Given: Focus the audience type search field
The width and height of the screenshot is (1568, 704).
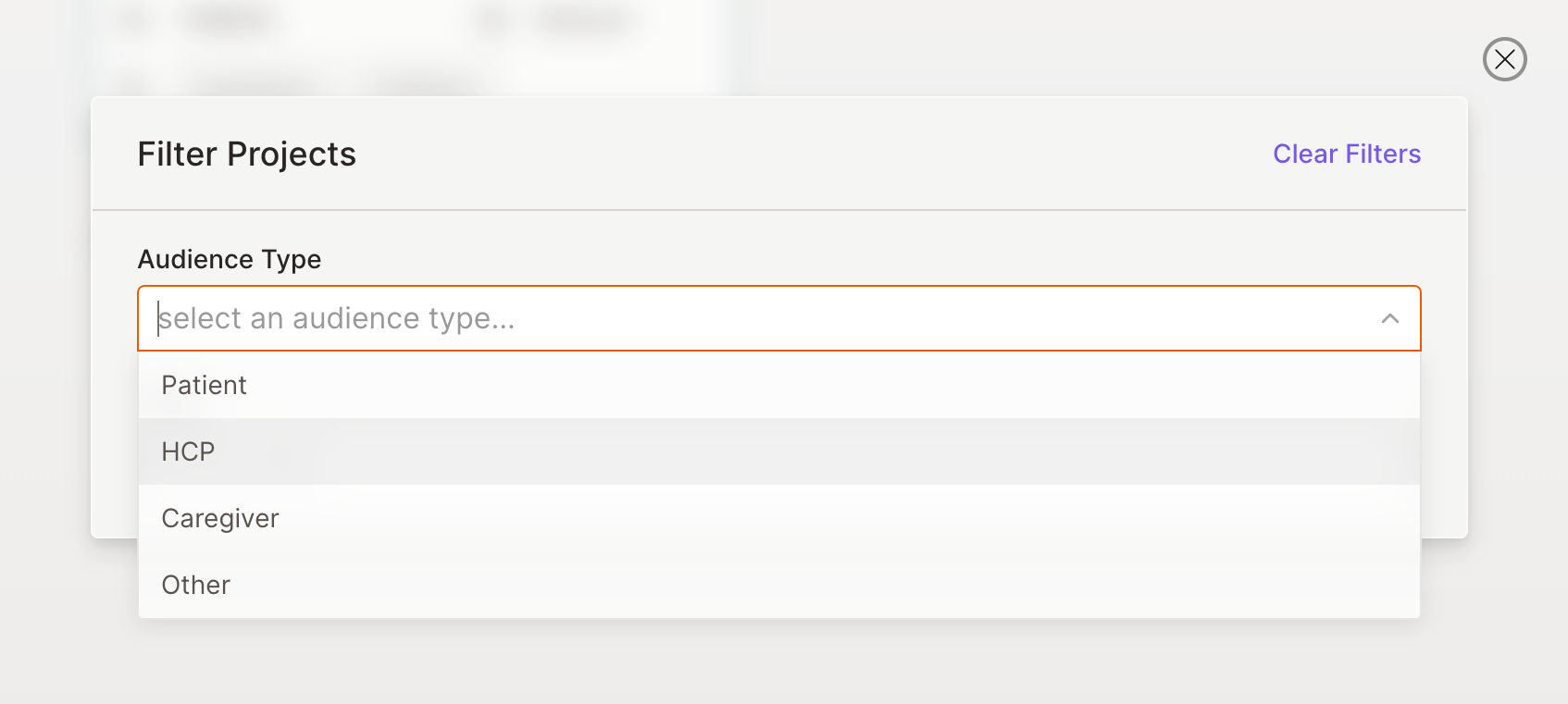Looking at the screenshot, I should tap(740, 318).
